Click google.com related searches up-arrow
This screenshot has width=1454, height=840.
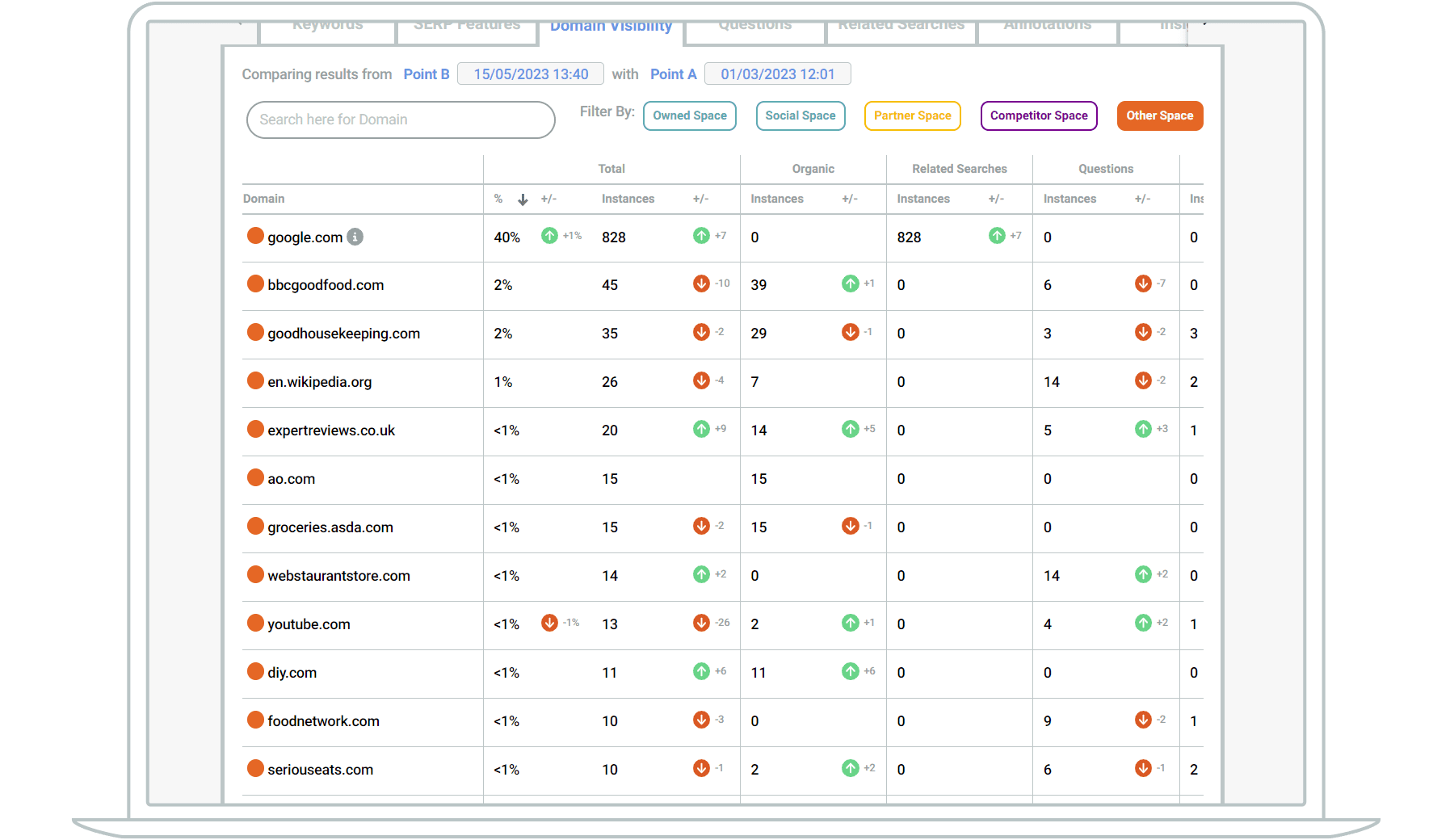[x=997, y=235]
